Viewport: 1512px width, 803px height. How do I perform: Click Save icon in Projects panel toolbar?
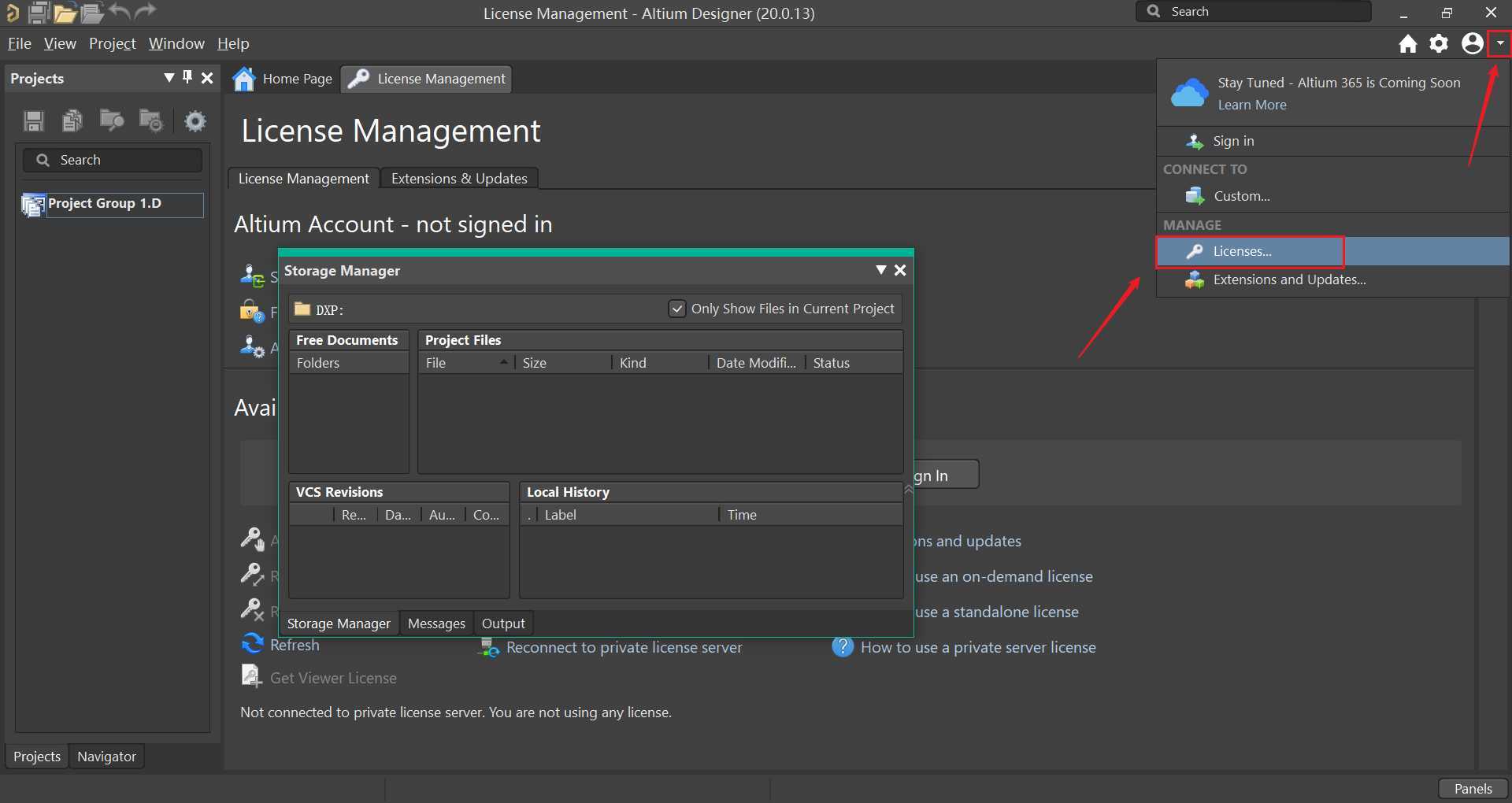pyautogui.click(x=34, y=120)
